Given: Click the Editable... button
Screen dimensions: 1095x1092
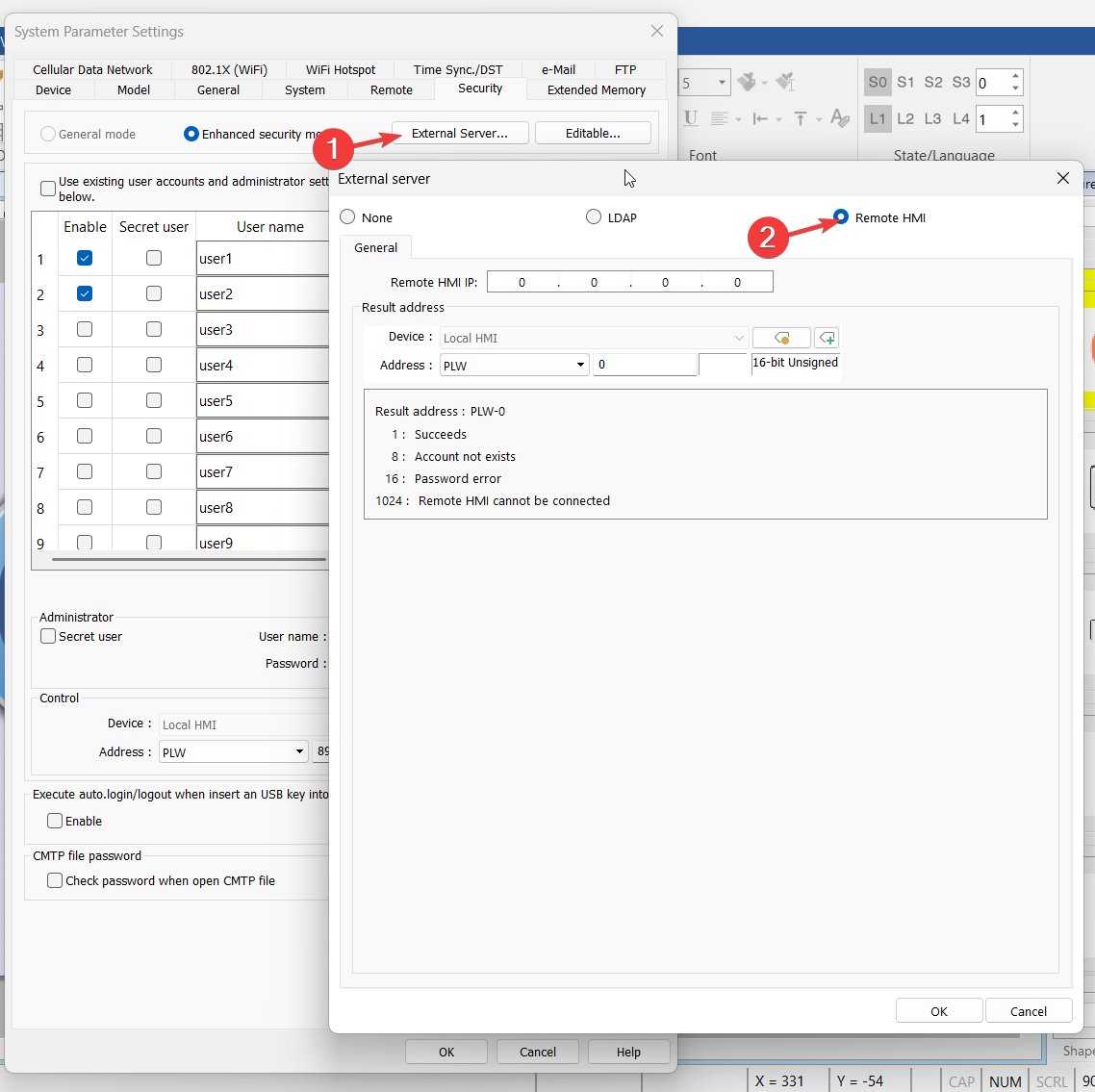Looking at the screenshot, I should click(x=593, y=133).
